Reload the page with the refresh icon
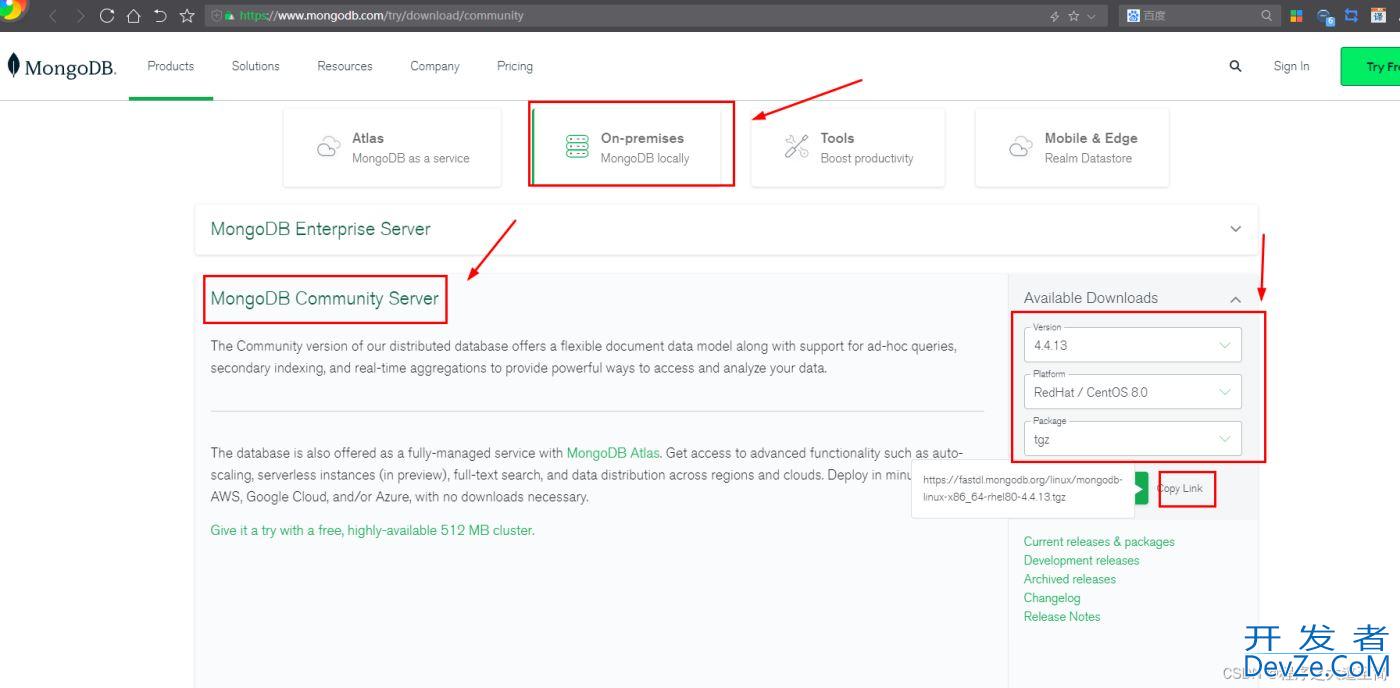 pos(107,16)
